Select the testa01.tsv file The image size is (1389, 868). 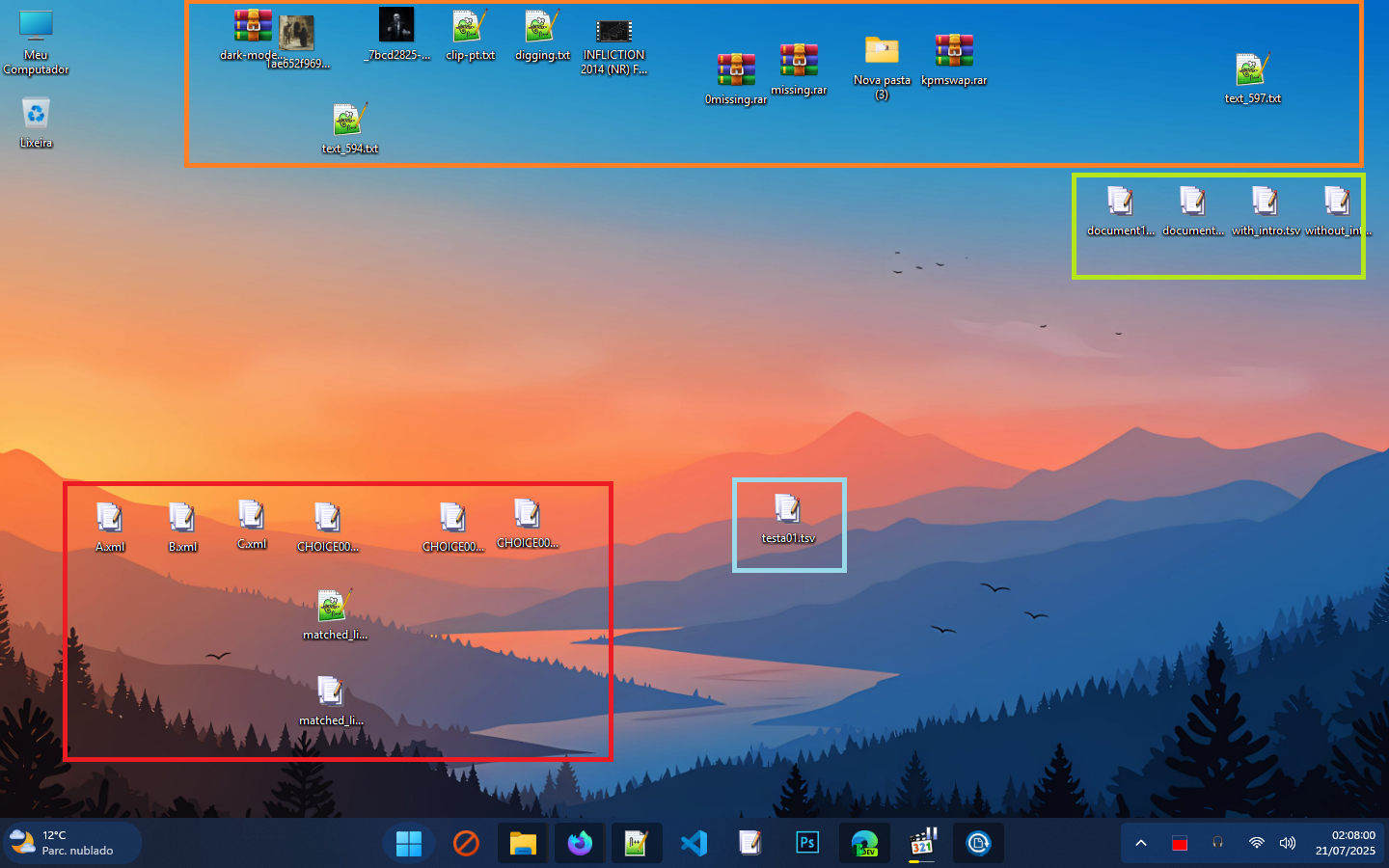coord(788,518)
